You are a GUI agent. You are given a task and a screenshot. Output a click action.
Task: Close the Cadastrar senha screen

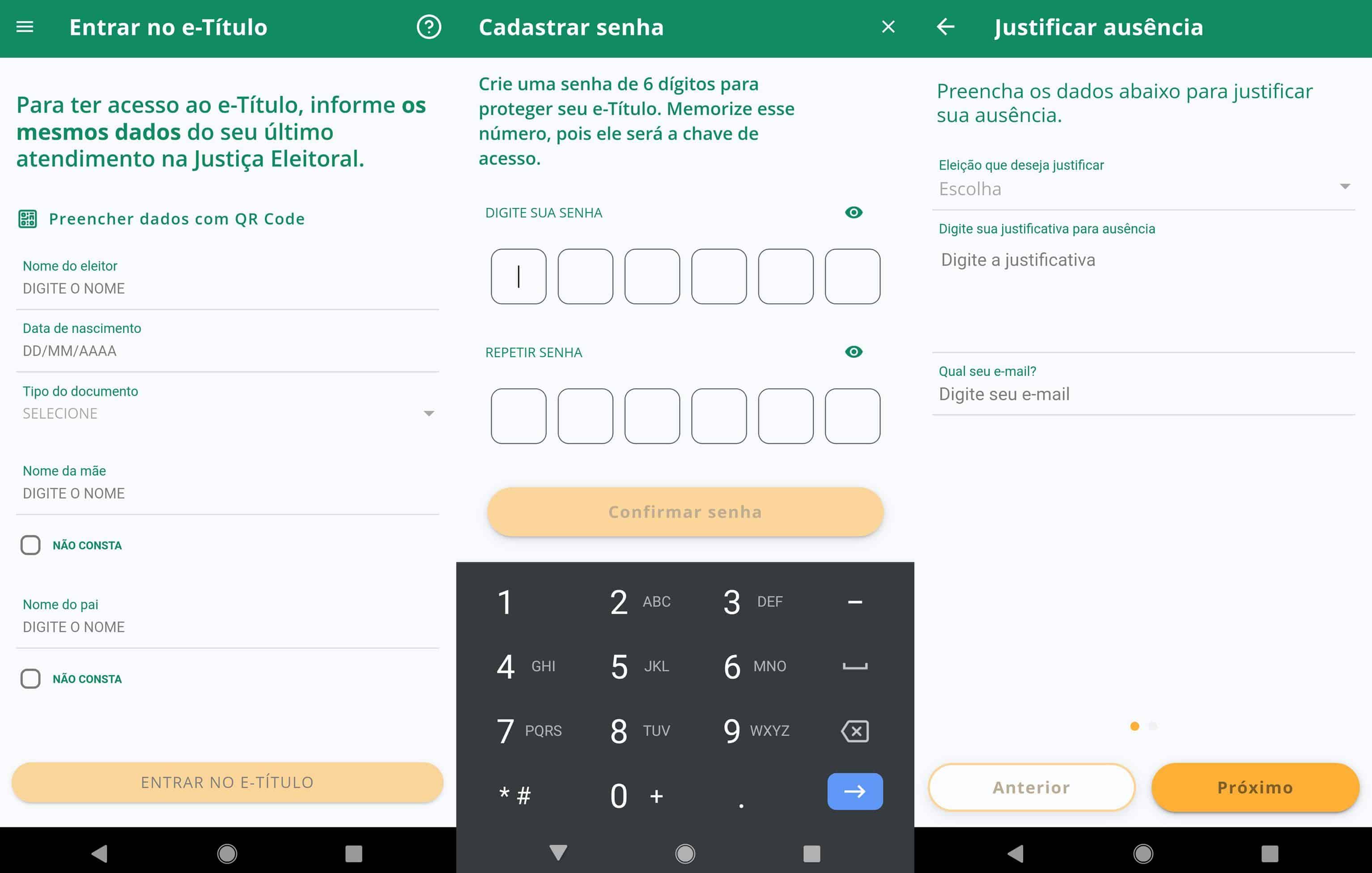pyautogui.click(x=888, y=27)
